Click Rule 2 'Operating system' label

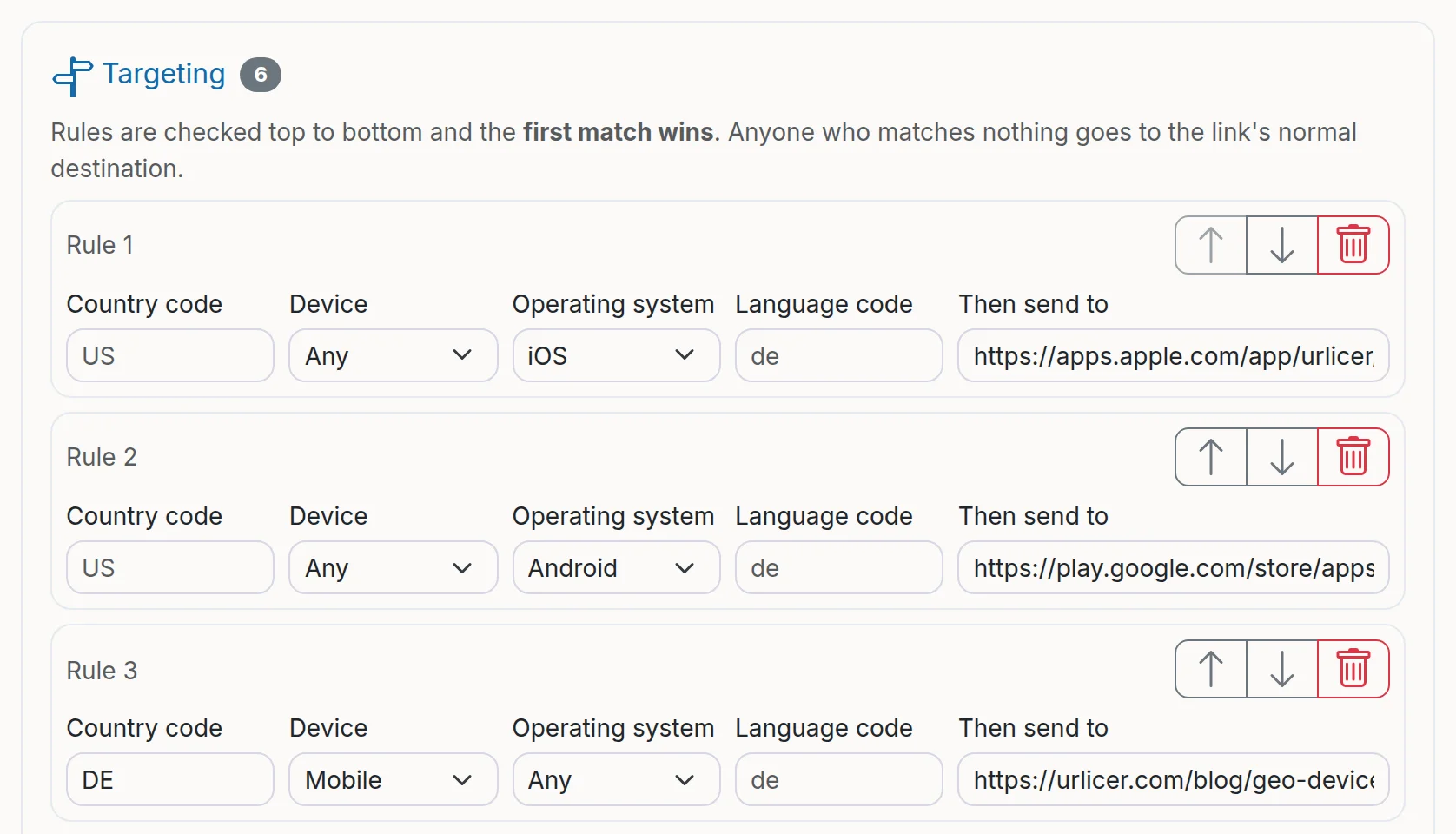coord(613,516)
